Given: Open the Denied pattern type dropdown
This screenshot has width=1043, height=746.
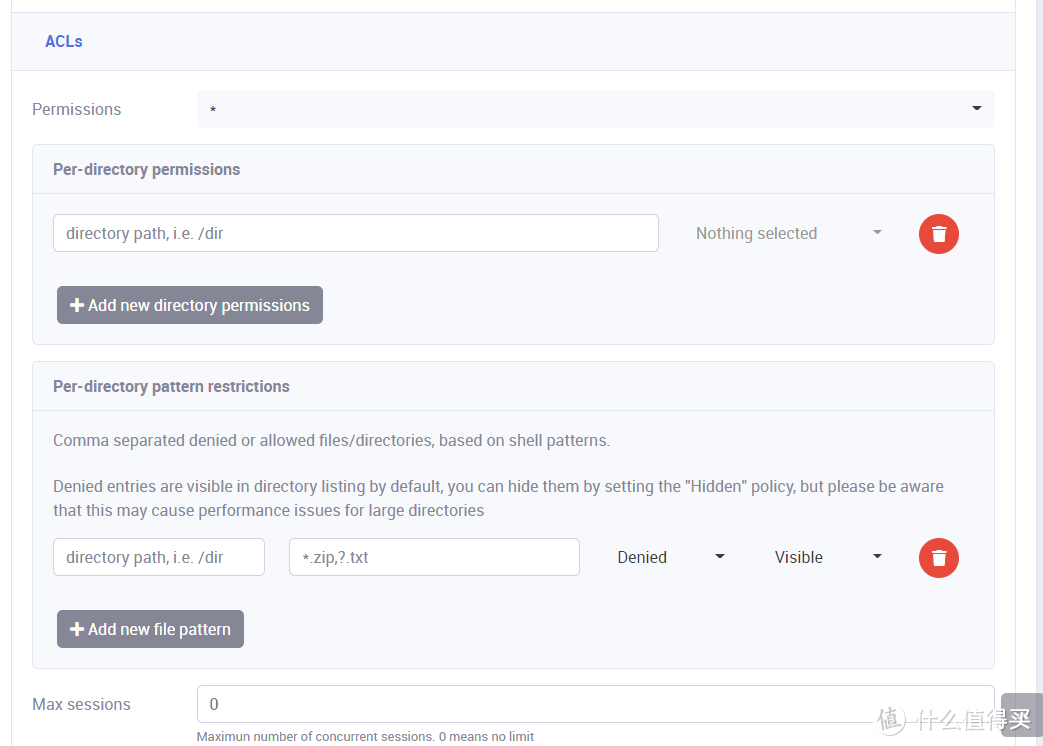Looking at the screenshot, I should point(670,558).
